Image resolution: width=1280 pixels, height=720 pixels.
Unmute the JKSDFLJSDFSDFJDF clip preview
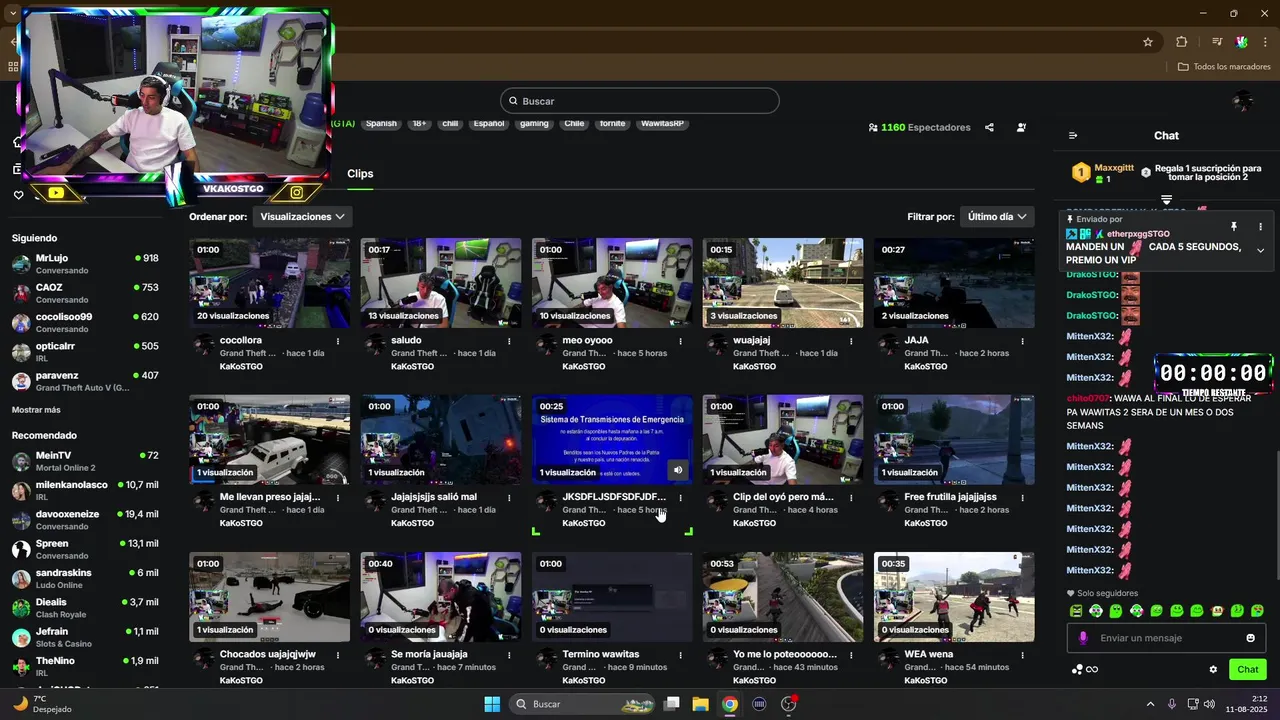pyautogui.click(x=678, y=470)
